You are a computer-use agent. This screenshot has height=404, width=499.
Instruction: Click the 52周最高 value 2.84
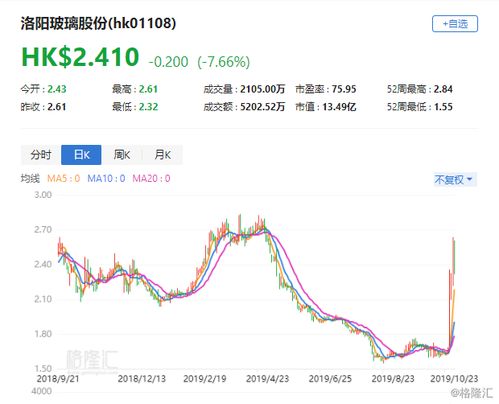tap(443, 89)
